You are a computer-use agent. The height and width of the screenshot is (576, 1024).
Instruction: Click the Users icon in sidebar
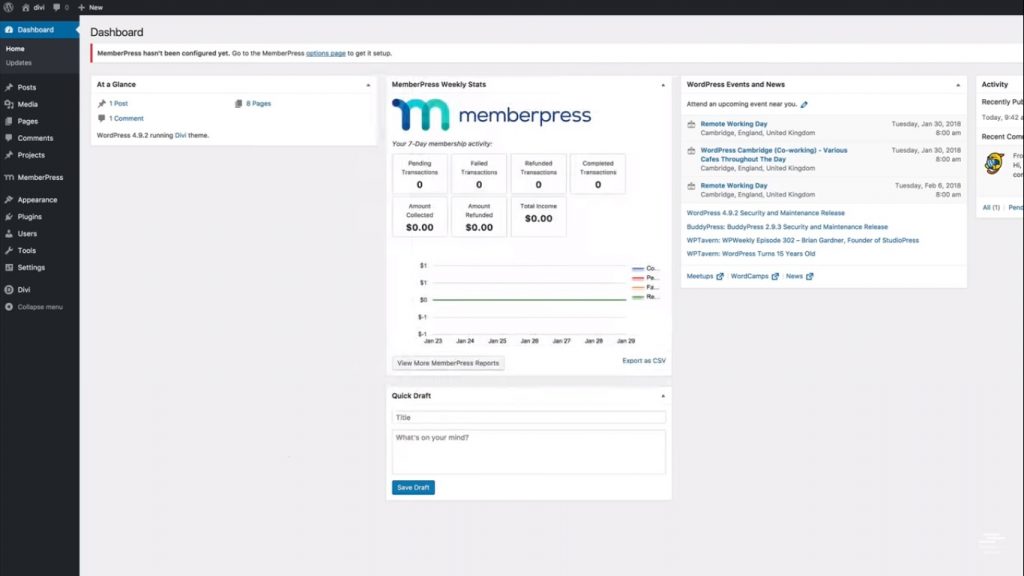tap(8, 233)
